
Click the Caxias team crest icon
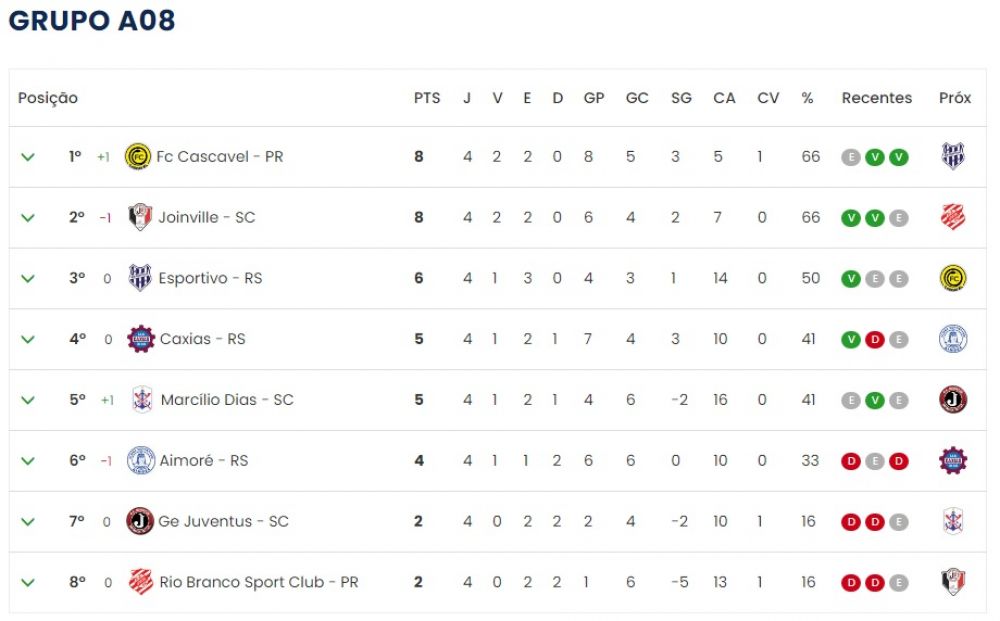[141, 339]
